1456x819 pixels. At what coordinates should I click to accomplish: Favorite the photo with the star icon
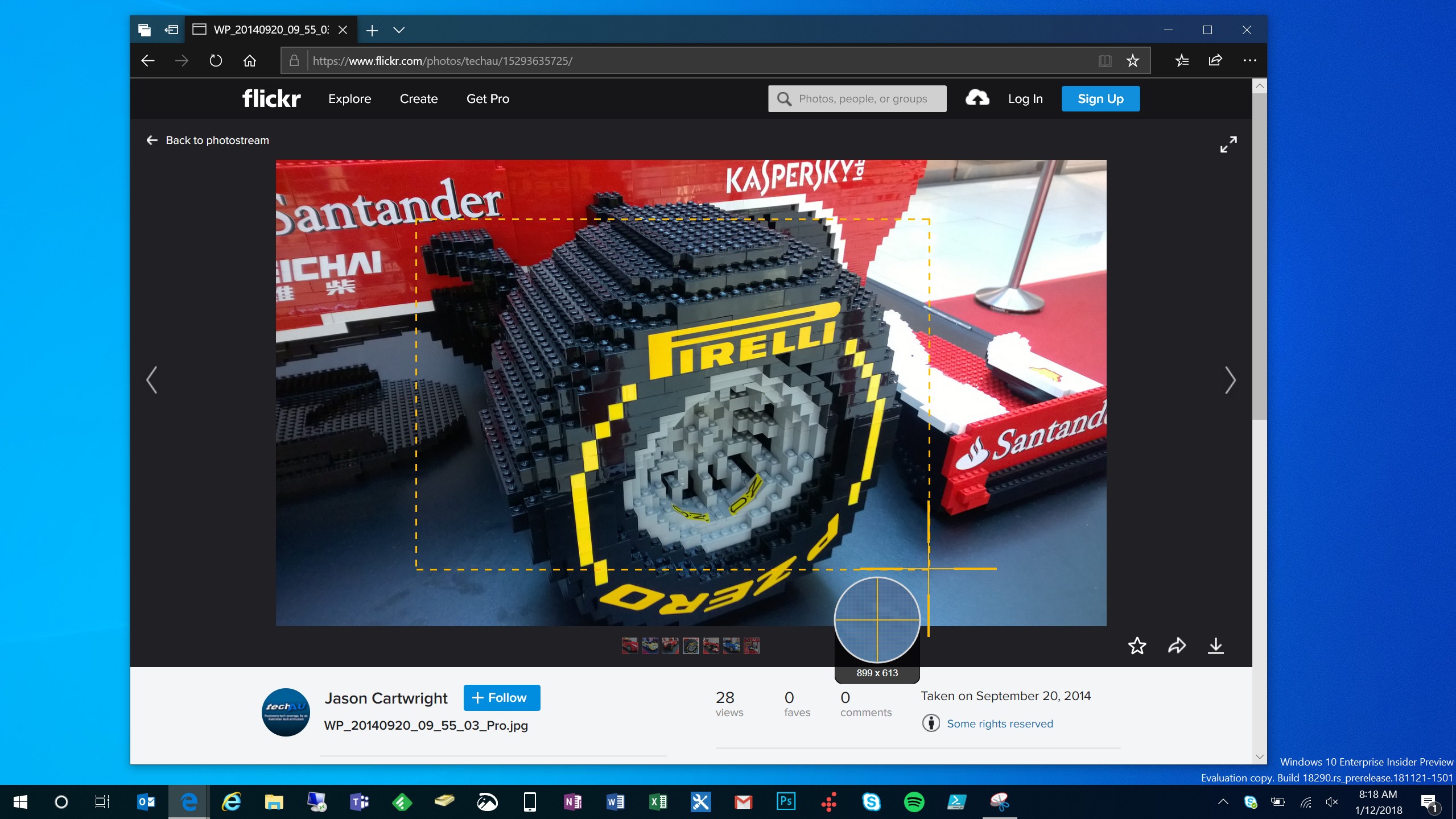click(1137, 646)
